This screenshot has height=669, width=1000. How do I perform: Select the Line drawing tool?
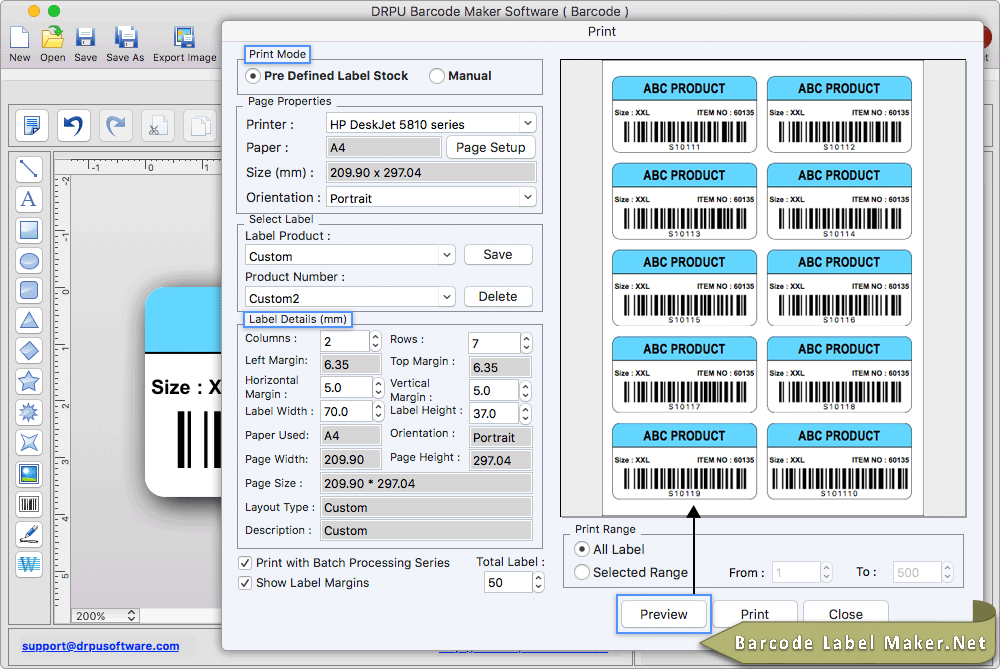(x=29, y=169)
